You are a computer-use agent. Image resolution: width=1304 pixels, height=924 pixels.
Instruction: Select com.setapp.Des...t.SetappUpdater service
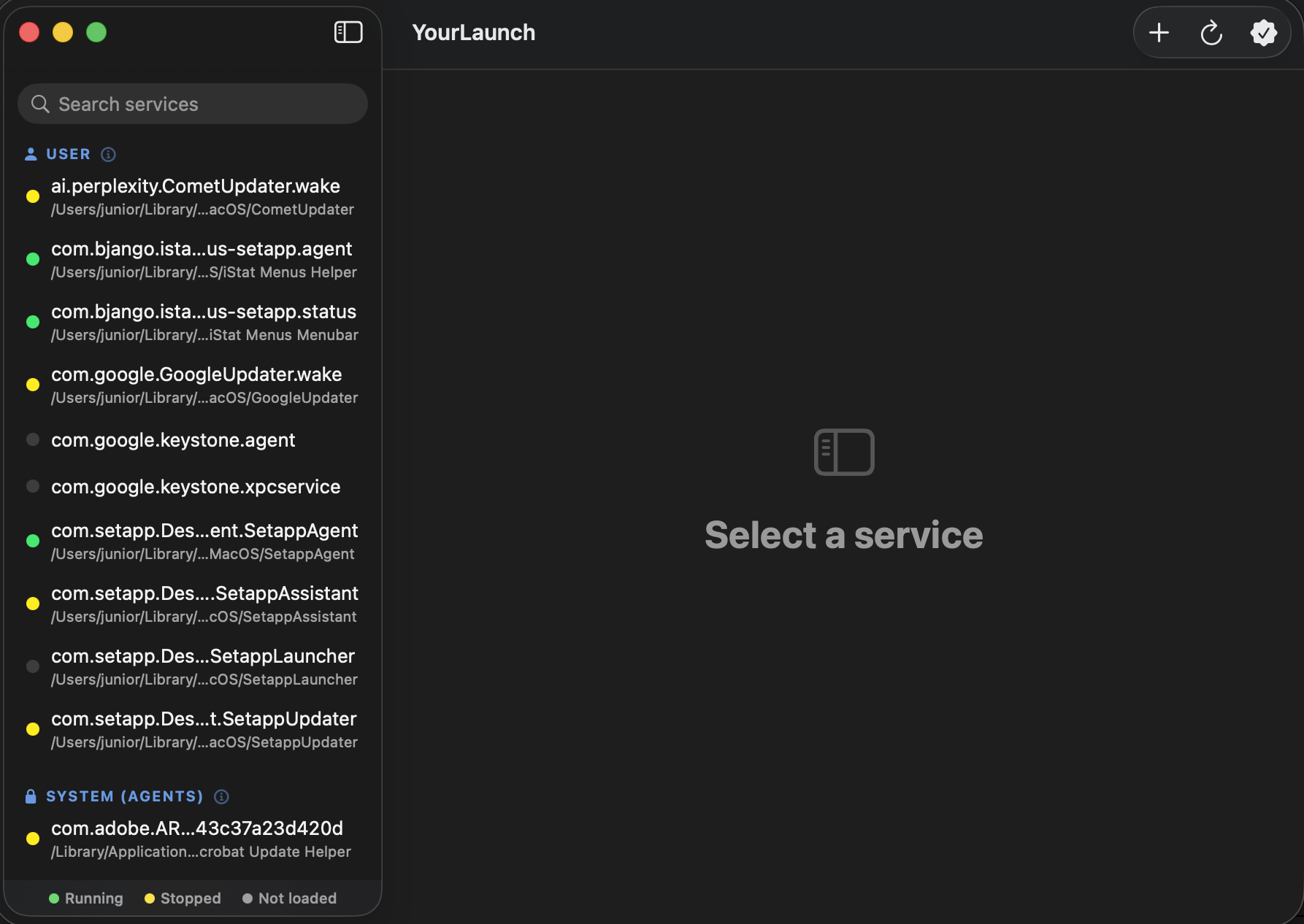tap(193, 730)
